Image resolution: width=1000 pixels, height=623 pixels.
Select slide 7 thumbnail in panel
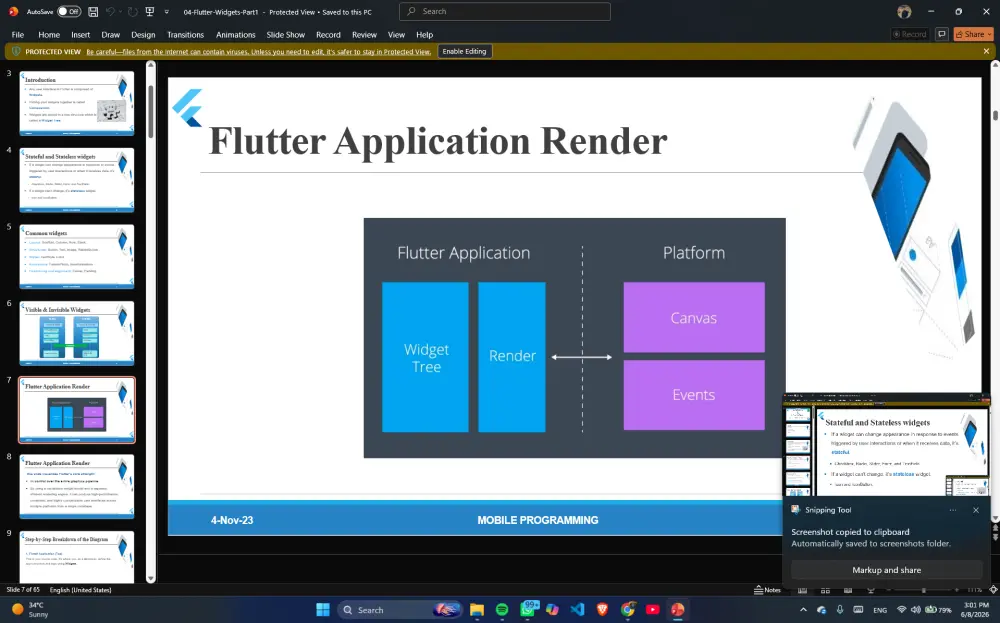(x=77, y=409)
